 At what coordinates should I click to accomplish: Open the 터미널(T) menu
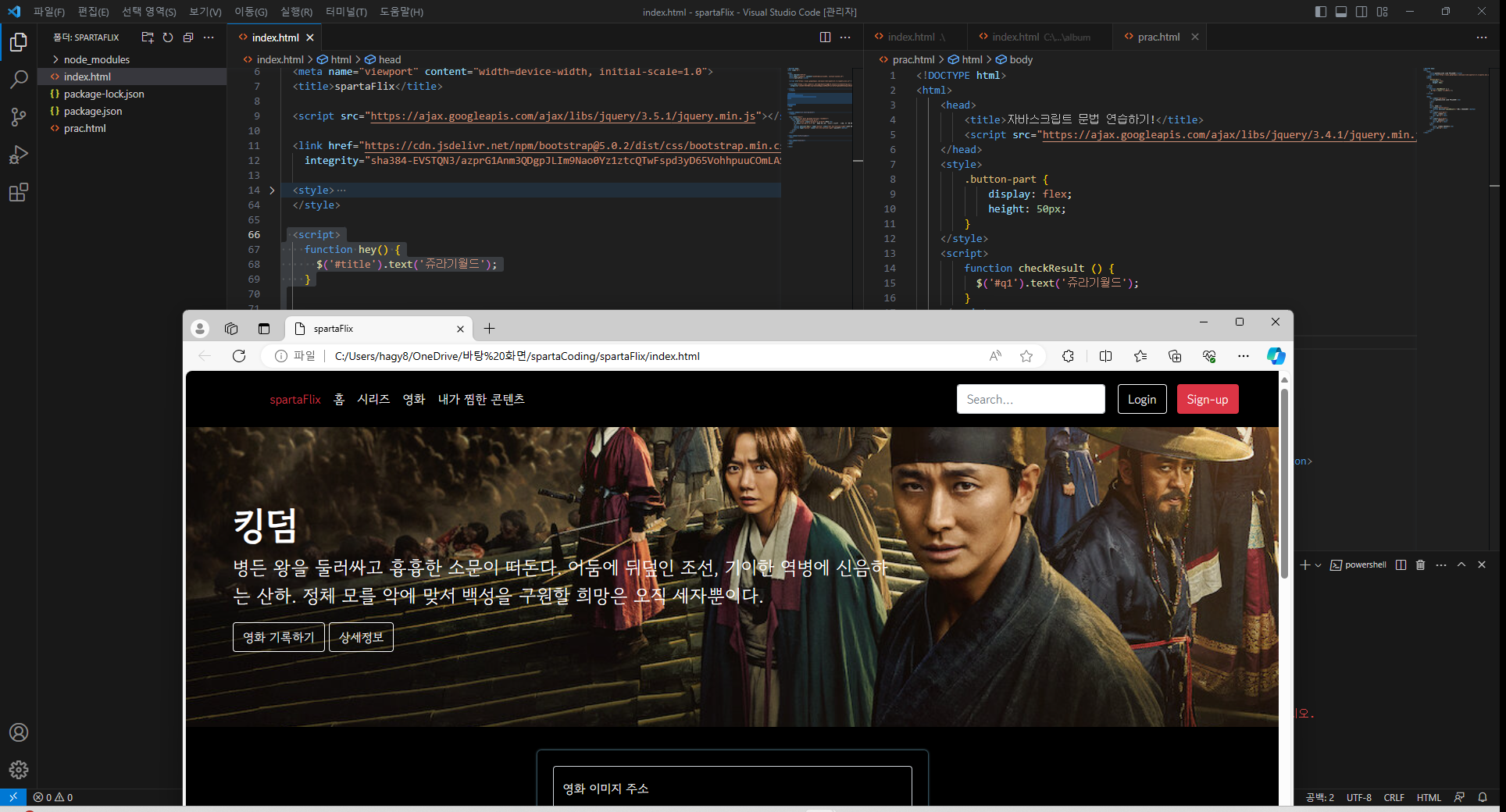[x=346, y=12]
